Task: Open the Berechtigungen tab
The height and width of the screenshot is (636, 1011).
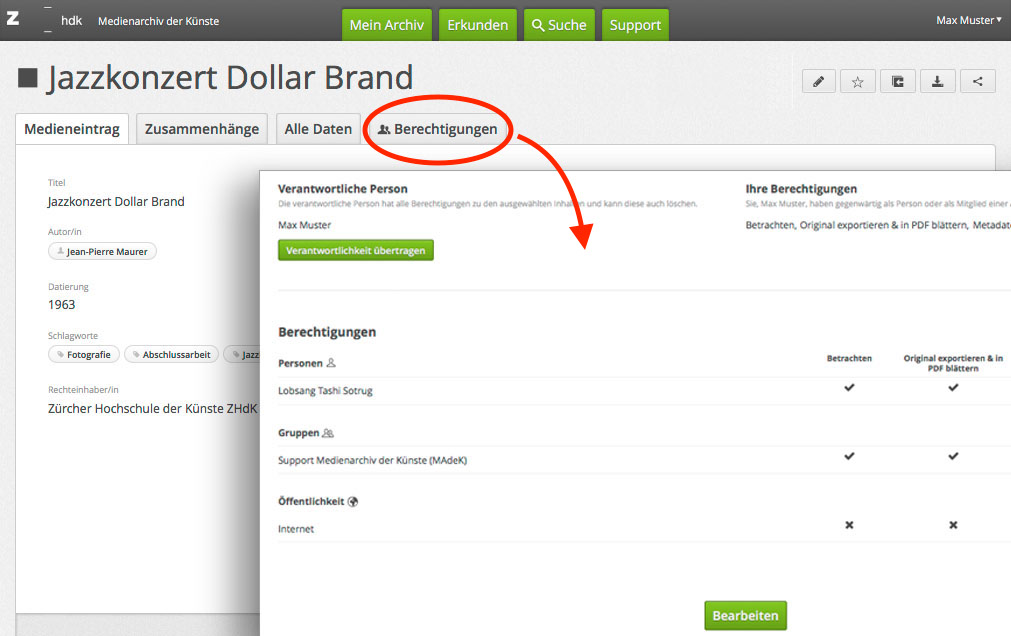Action: 437,129
